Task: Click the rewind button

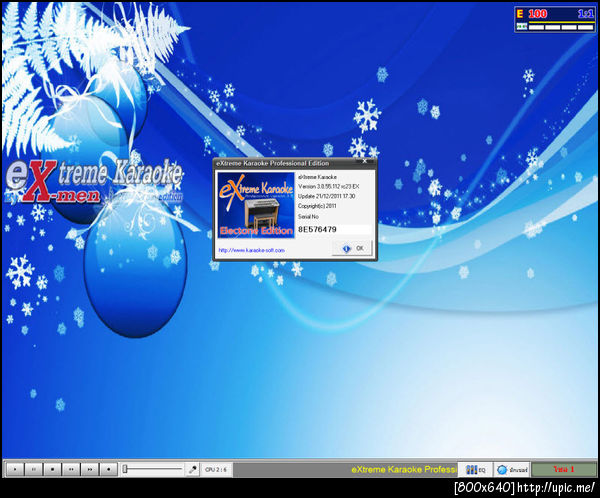Action: pos(71,469)
